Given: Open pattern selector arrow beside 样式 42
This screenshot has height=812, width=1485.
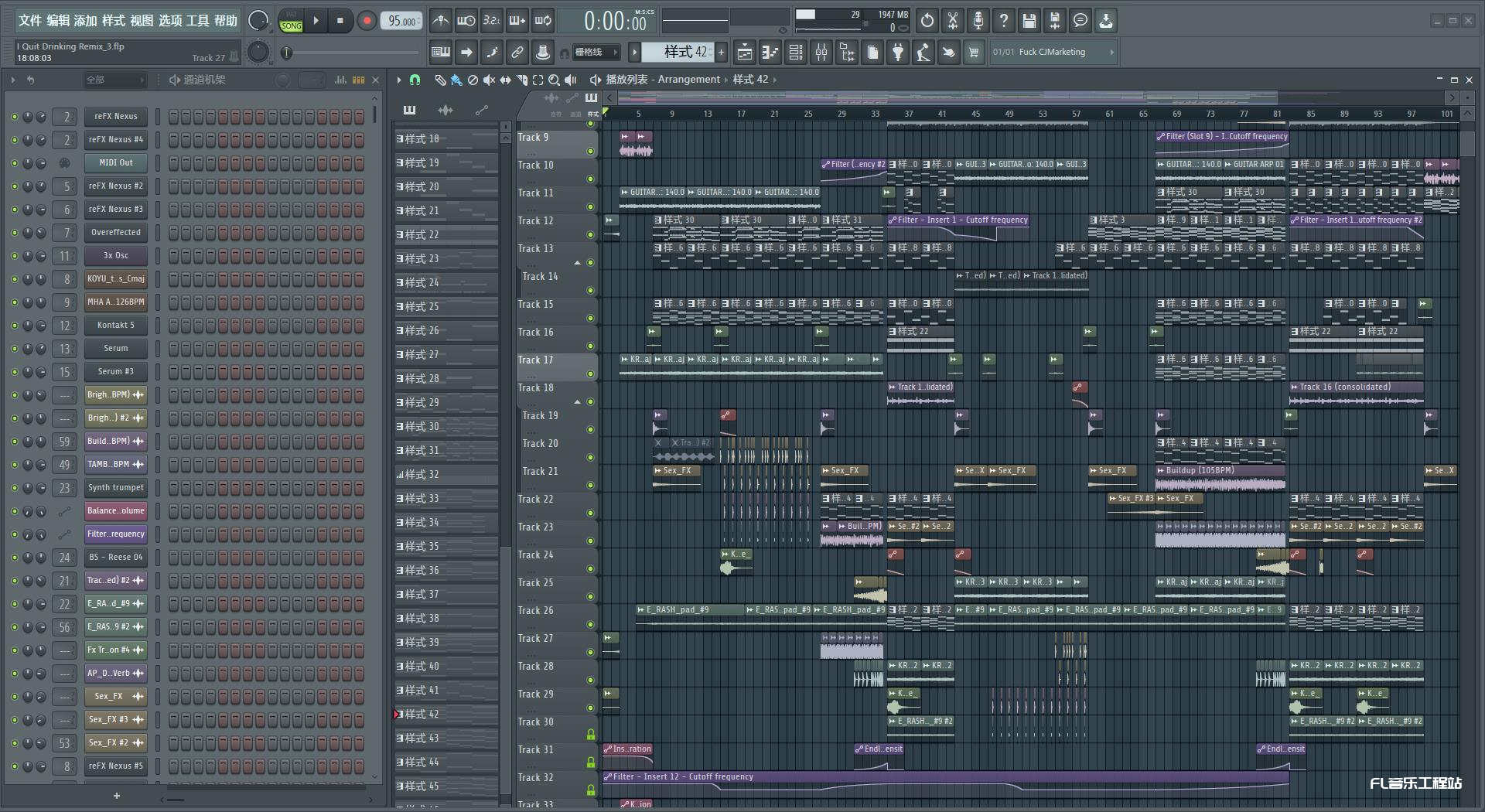Looking at the screenshot, I should pos(634,53).
